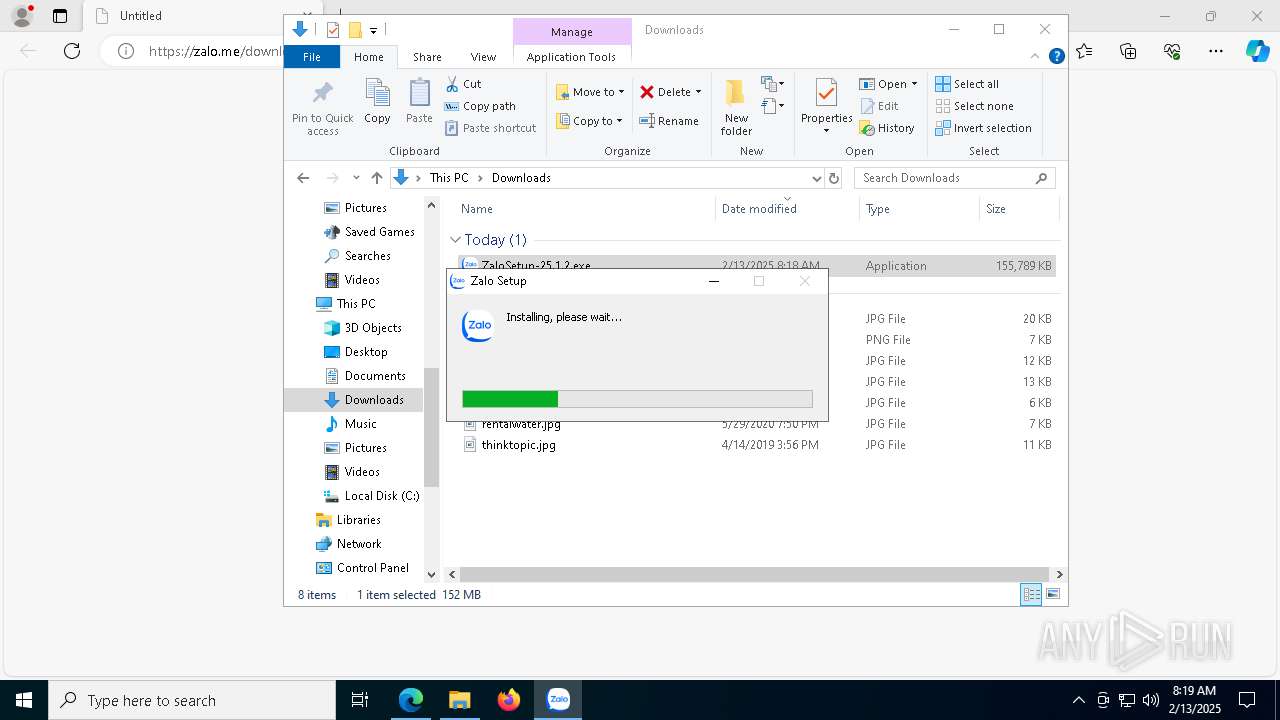This screenshot has width=1280, height=720.
Task: Click Explorer back navigation arrow
Action: 303,178
